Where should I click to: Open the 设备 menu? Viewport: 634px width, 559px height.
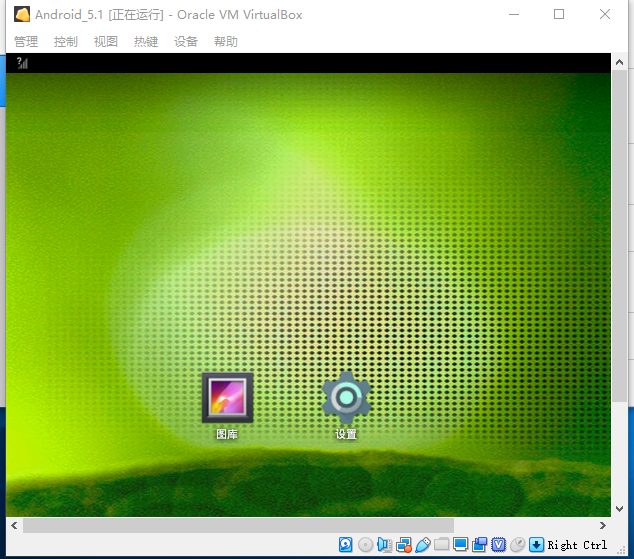(186, 41)
